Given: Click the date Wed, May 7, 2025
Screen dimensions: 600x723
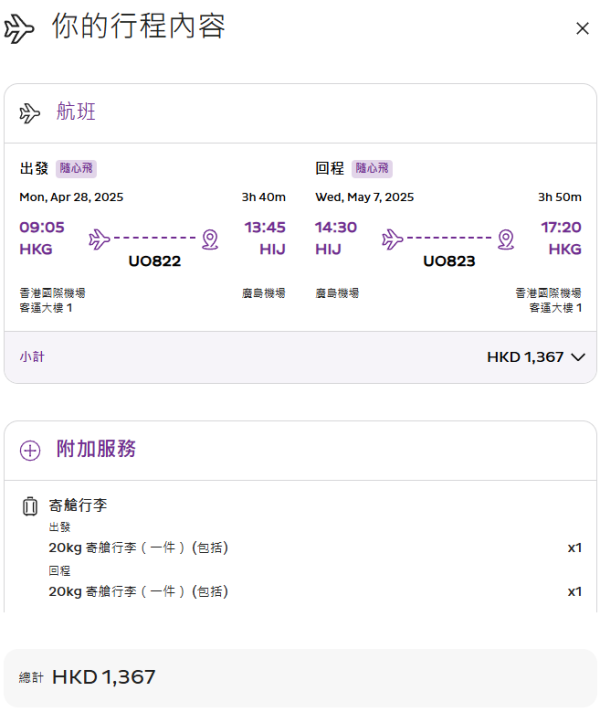Looking at the screenshot, I should 364,197.
